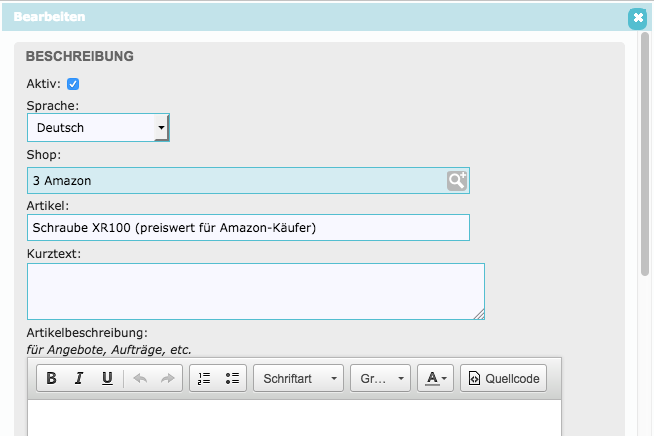Expand the Schriftart font dropdown
The height and width of the screenshot is (436, 654).
pyautogui.click(x=299, y=378)
